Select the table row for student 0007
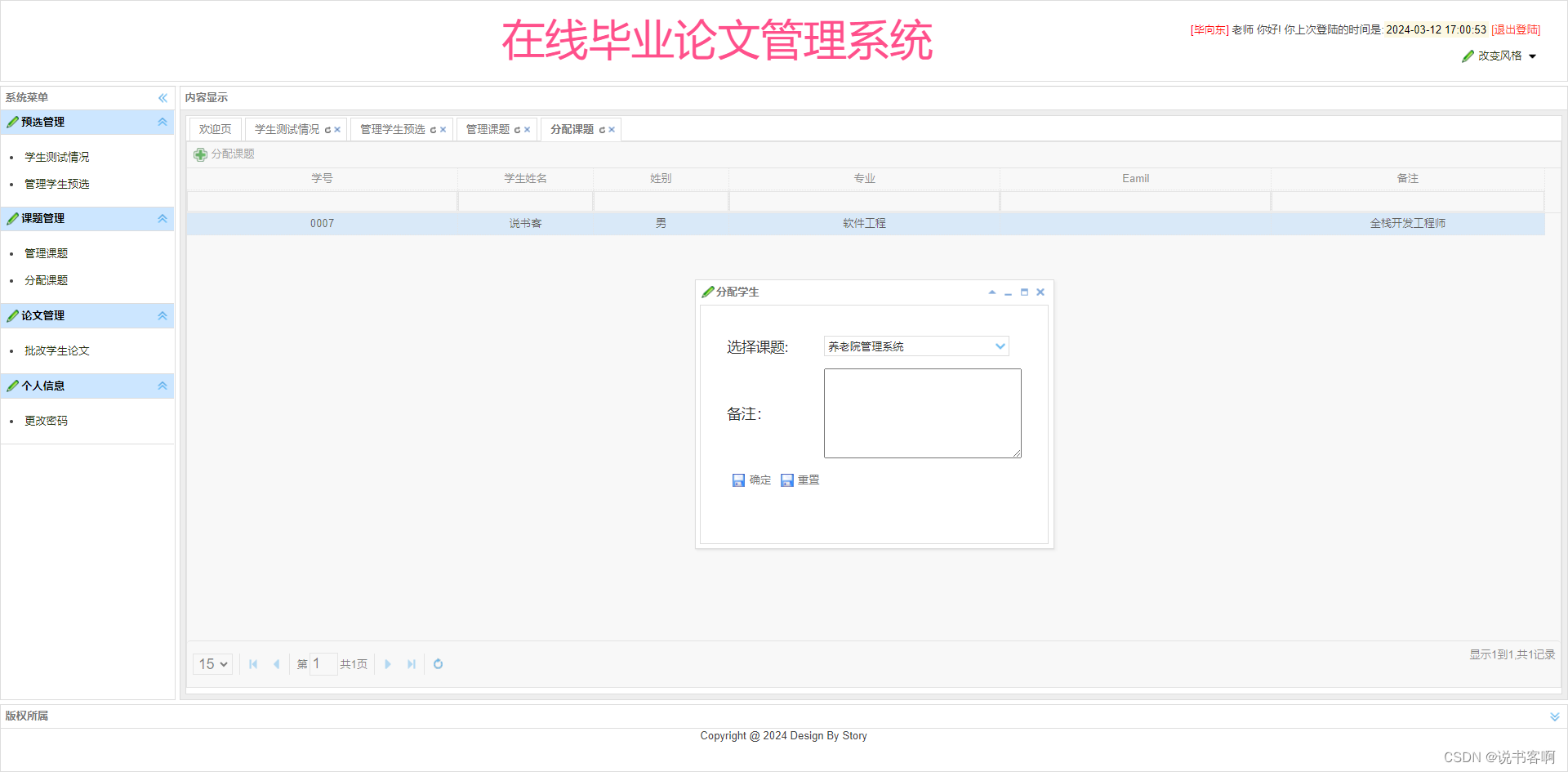The image size is (1568, 772). [x=866, y=224]
